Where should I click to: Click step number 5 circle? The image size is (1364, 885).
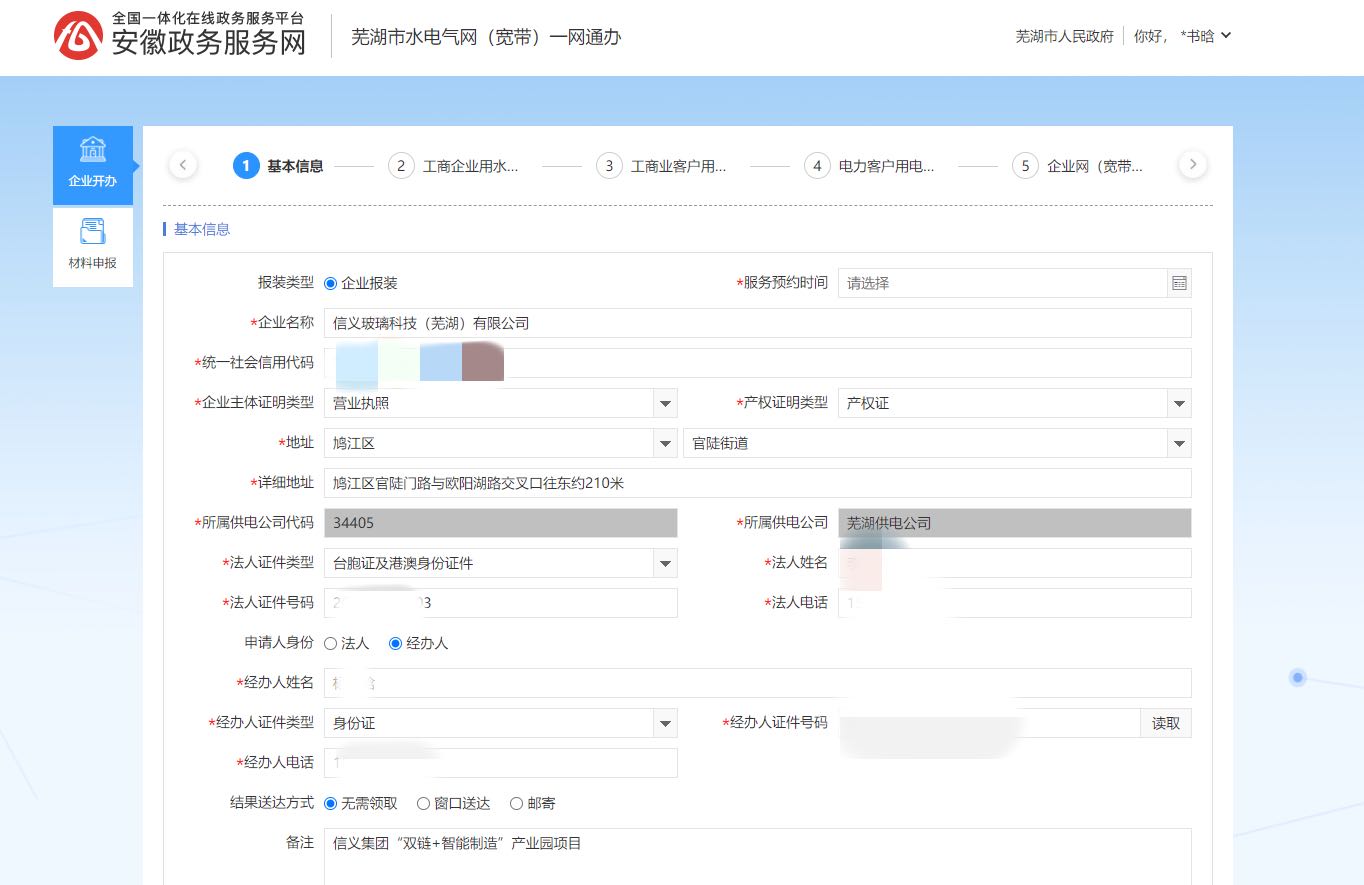pyautogui.click(x=1025, y=166)
